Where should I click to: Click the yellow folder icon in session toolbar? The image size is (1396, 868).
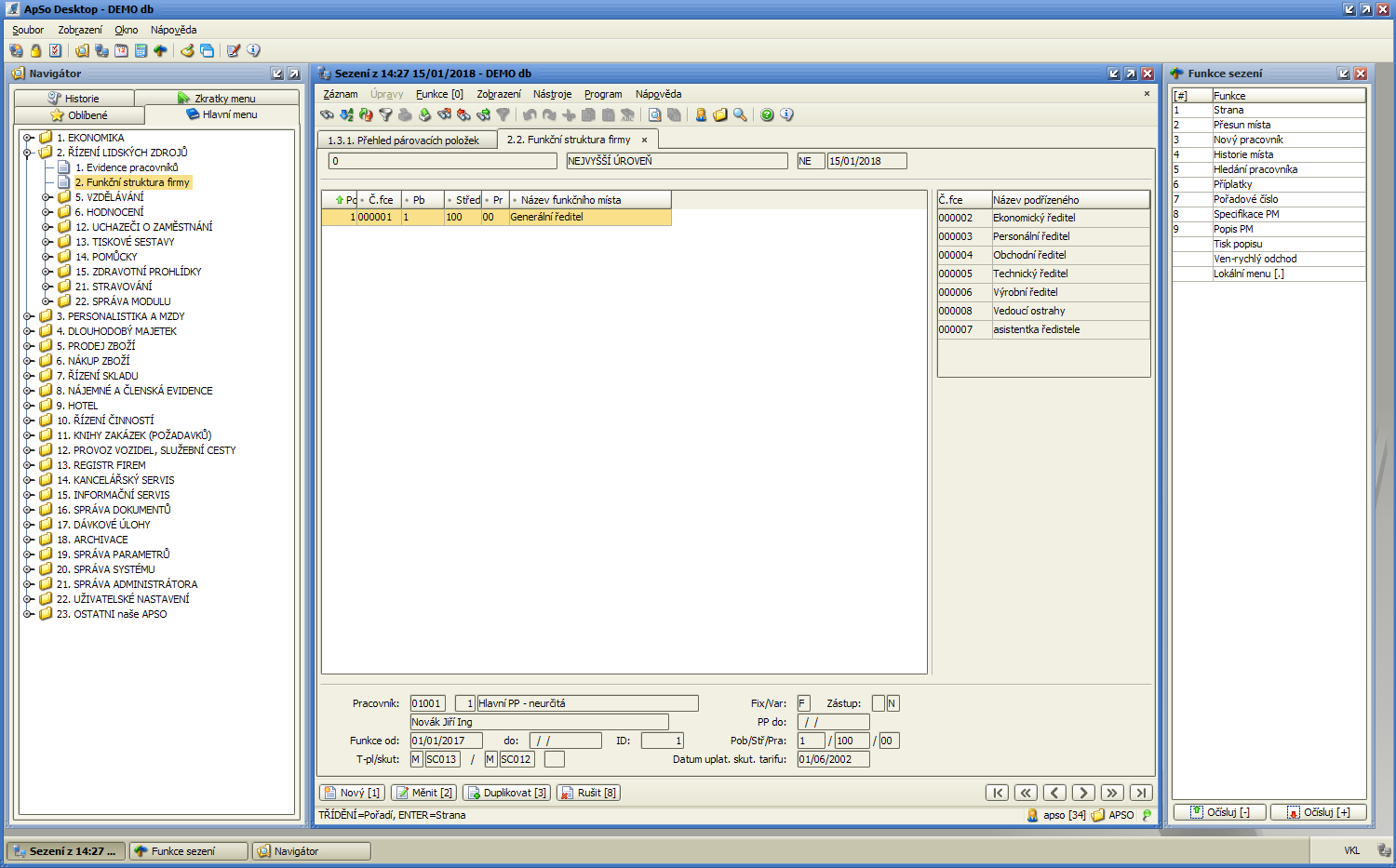(x=720, y=114)
